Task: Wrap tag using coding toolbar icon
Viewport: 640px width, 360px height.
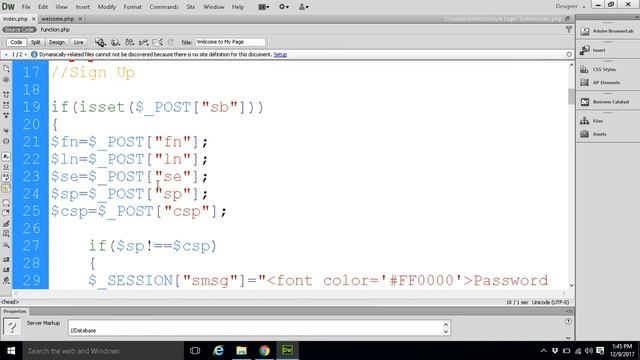Action: [6, 223]
